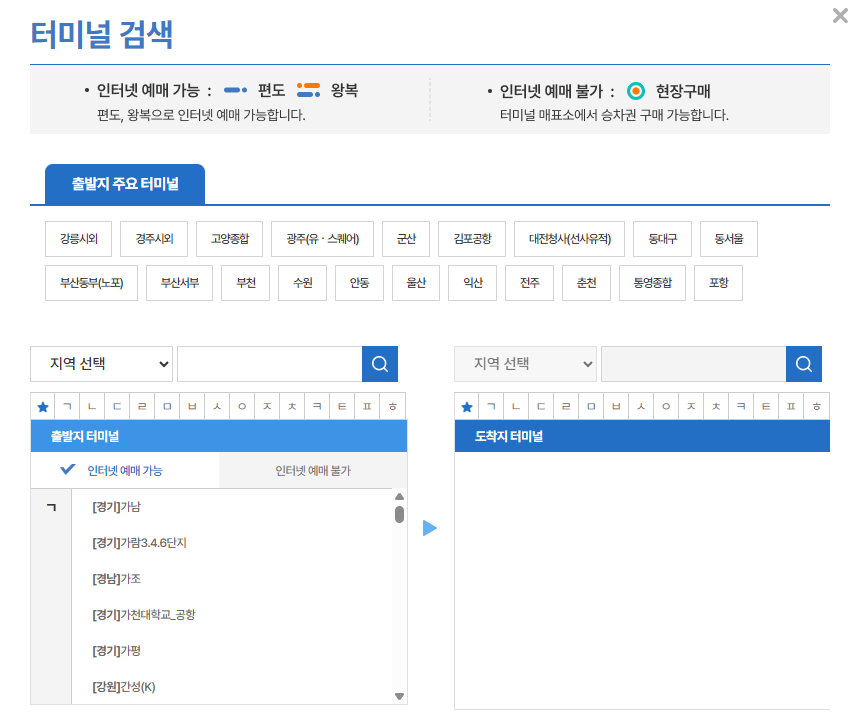Filter departure terminals by ㅌ
This screenshot has width=862, height=713.
(x=342, y=407)
